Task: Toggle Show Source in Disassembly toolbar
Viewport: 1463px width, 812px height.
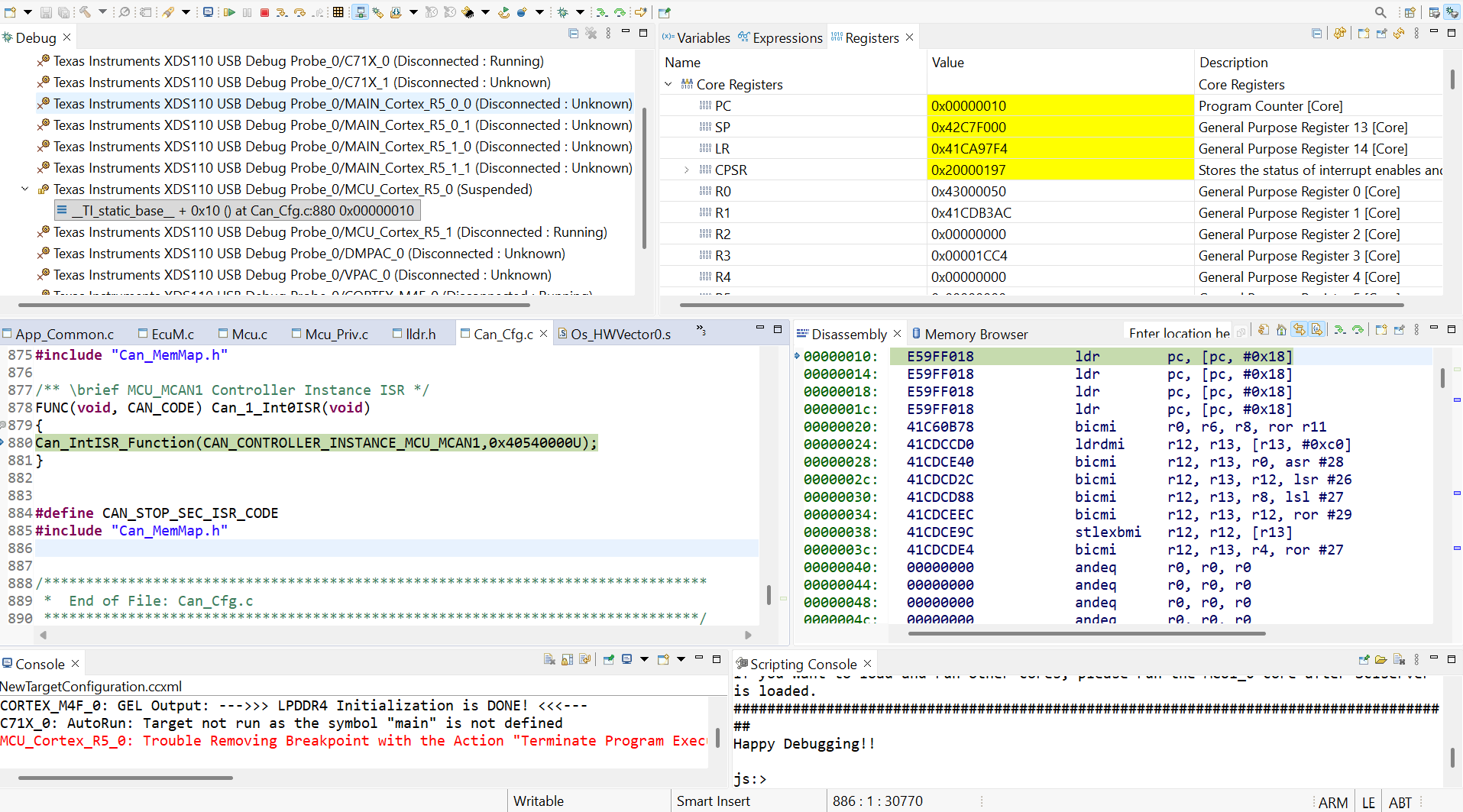Action: point(1317,330)
